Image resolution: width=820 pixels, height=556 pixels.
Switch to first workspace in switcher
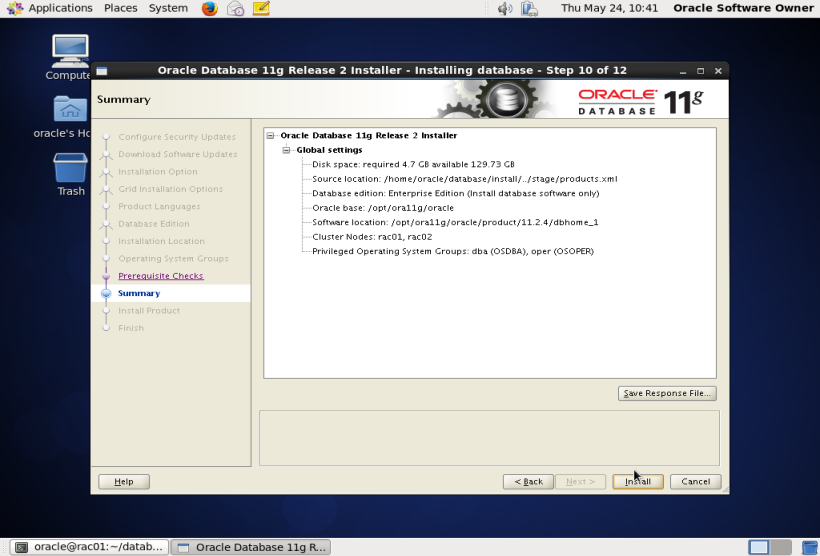[x=759, y=547]
